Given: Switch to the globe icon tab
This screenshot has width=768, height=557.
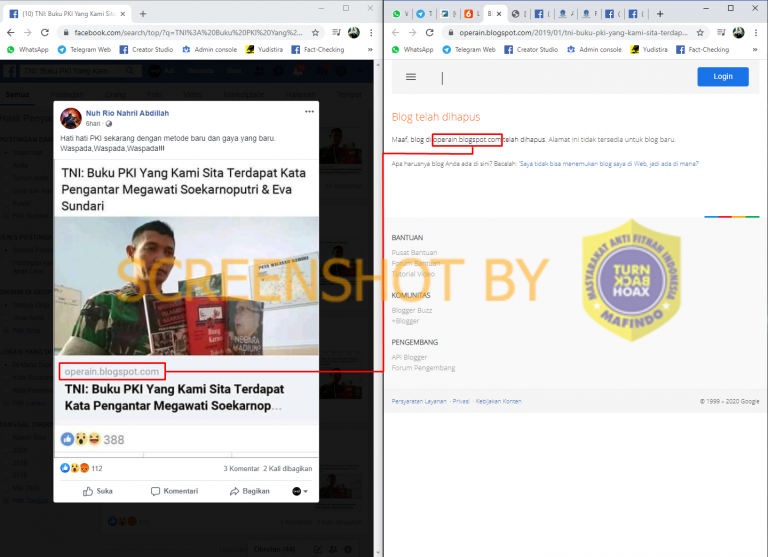Looking at the screenshot, I should point(519,14).
